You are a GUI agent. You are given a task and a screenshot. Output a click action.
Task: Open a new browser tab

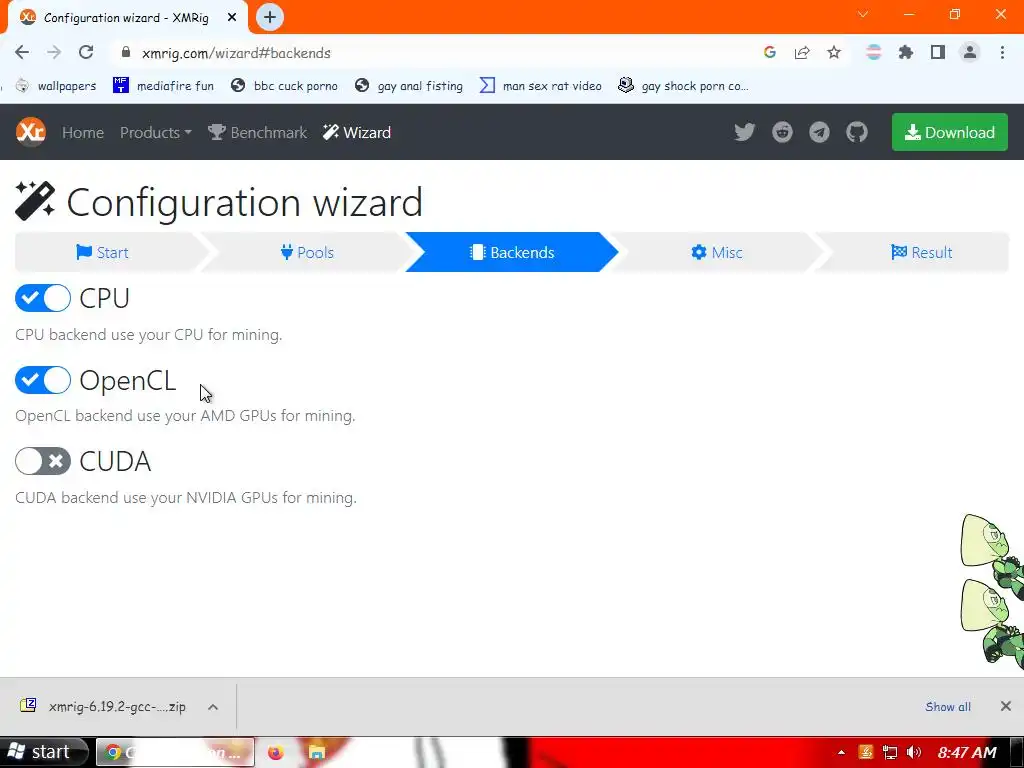pyautogui.click(x=270, y=18)
